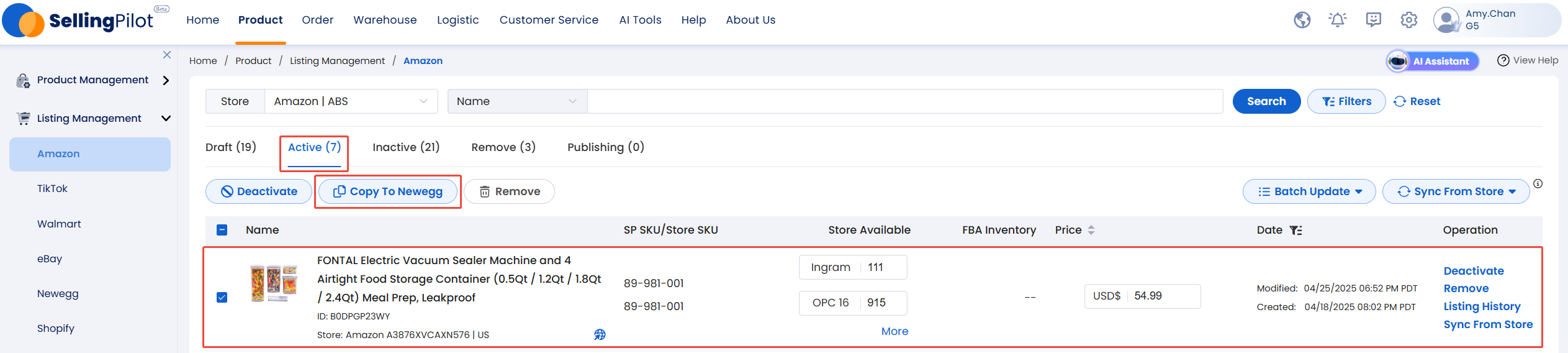Edit the USD$ 54.99 price field

(x=1142, y=296)
